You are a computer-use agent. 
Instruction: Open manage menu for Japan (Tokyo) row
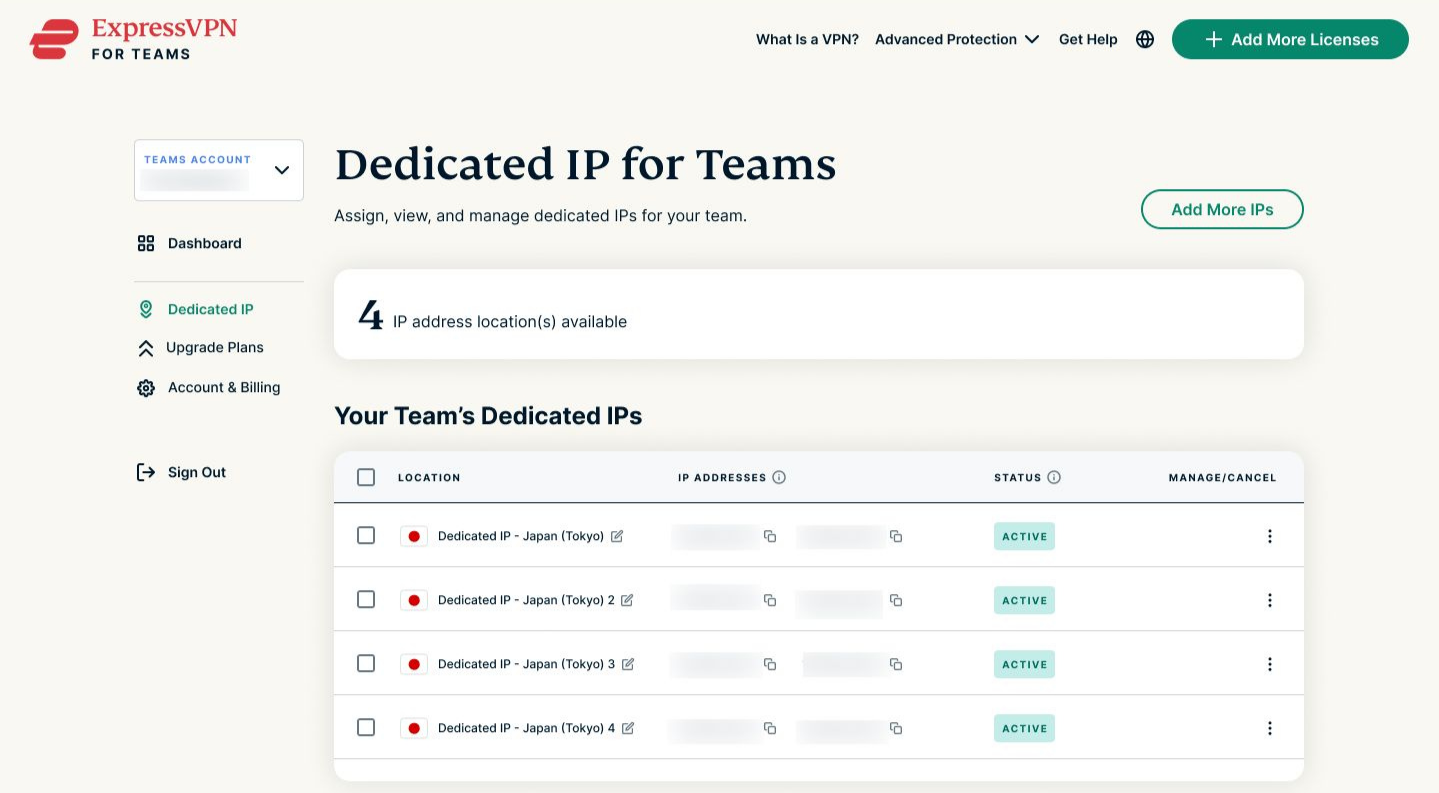point(1270,536)
